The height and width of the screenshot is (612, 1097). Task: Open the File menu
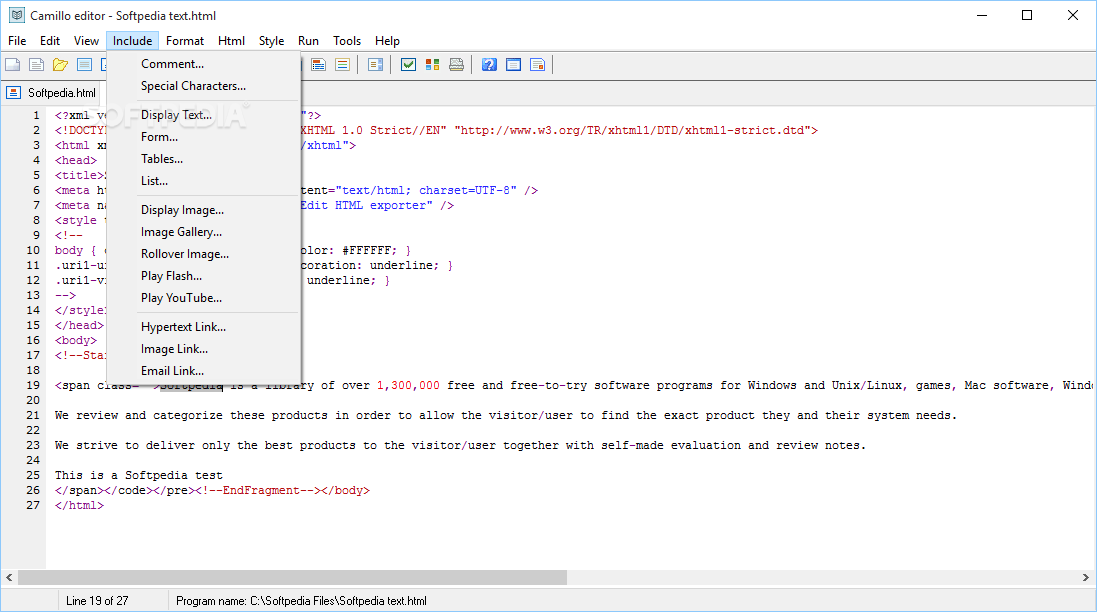click(x=17, y=41)
